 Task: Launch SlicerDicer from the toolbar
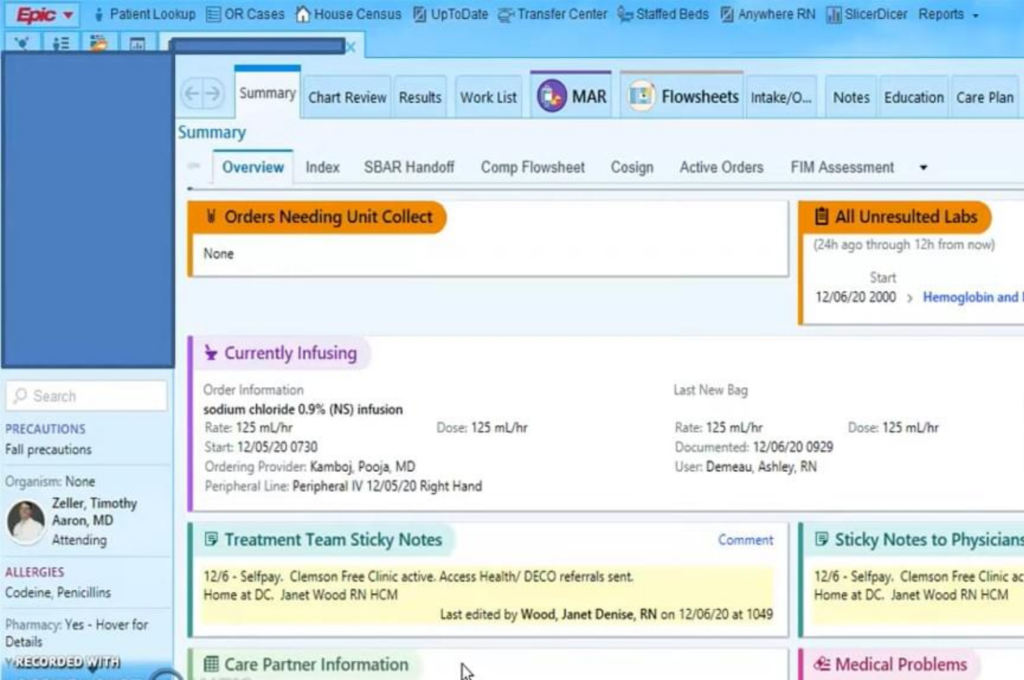[x=867, y=14]
